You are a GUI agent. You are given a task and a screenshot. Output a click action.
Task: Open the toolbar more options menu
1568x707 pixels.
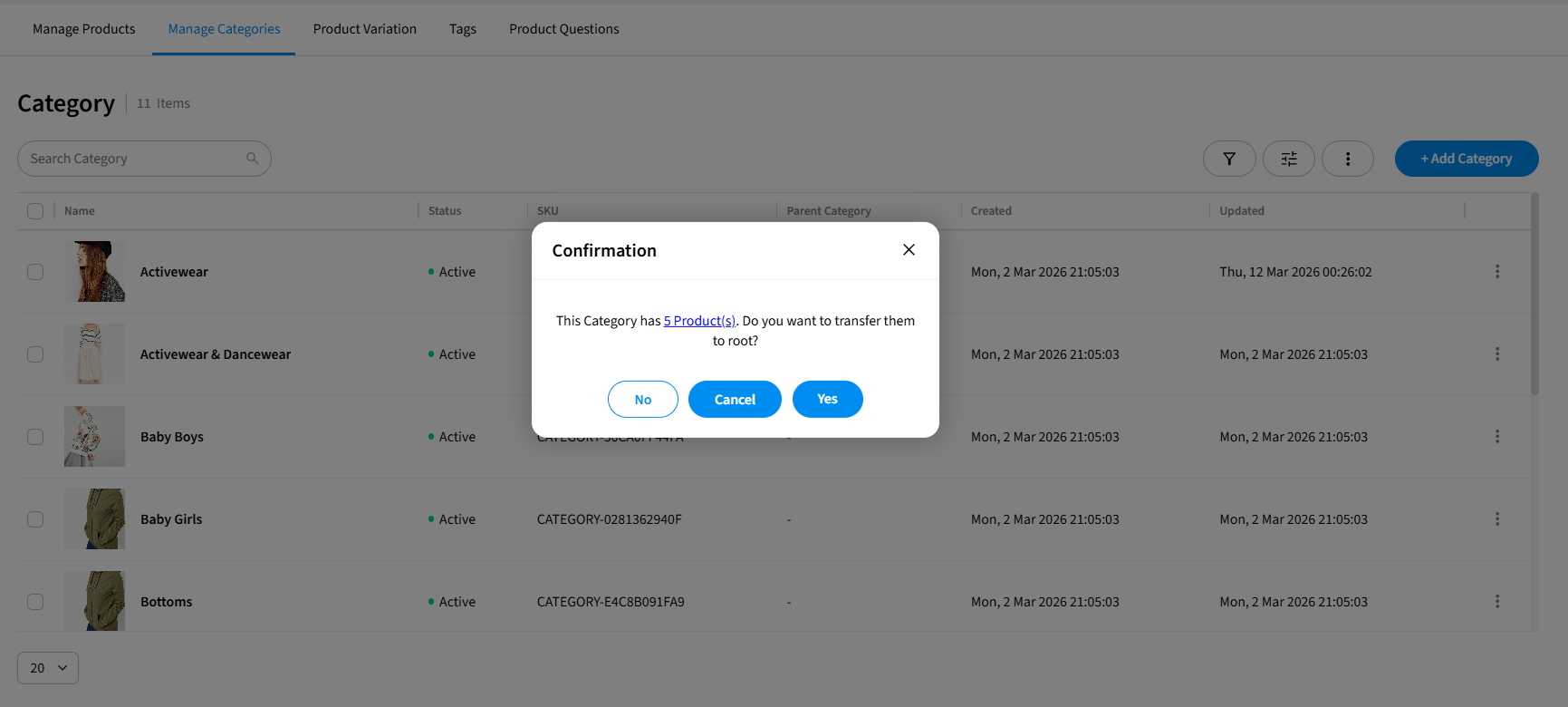(1347, 159)
